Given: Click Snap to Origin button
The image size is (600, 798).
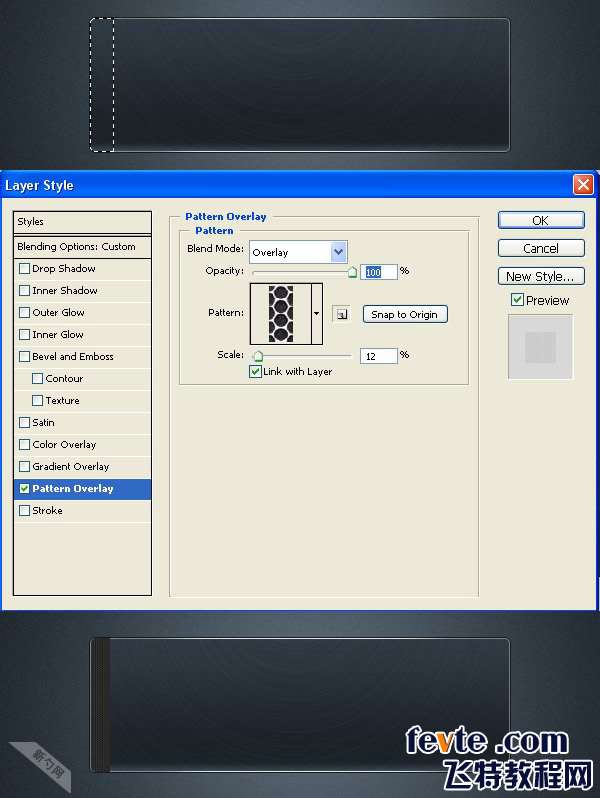Looking at the screenshot, I should [x=404, y=314].
